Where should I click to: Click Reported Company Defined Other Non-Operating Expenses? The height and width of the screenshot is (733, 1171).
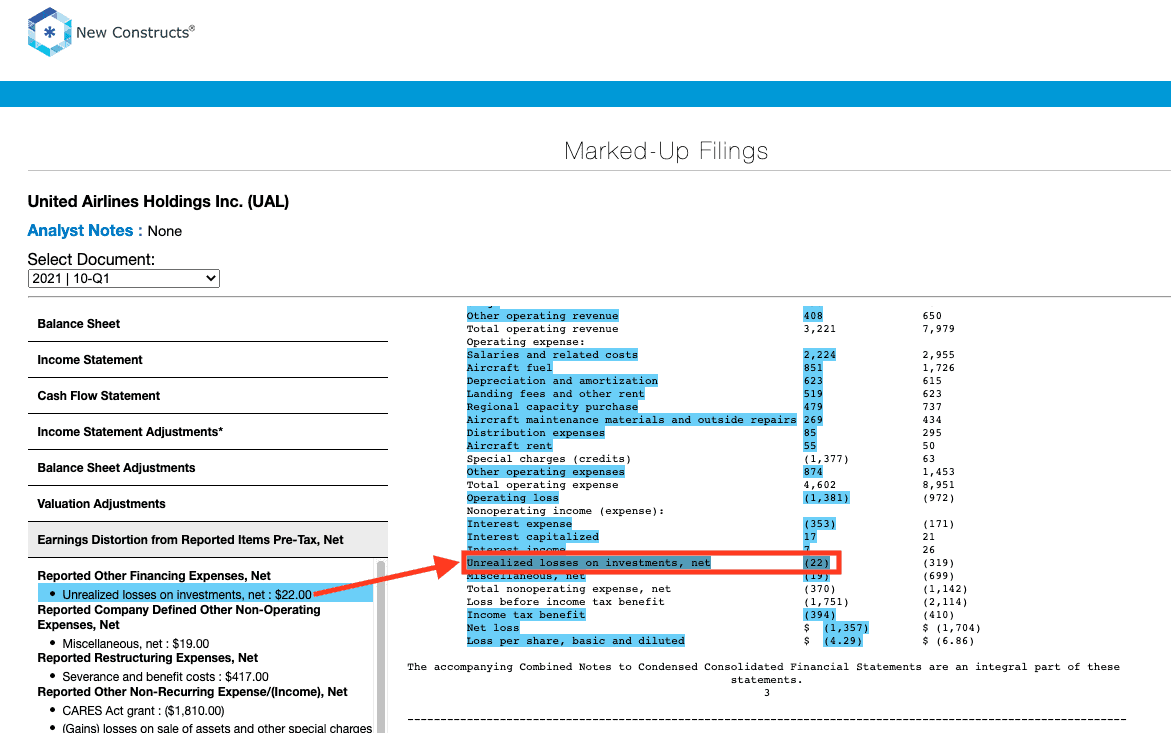coord(178,617)
